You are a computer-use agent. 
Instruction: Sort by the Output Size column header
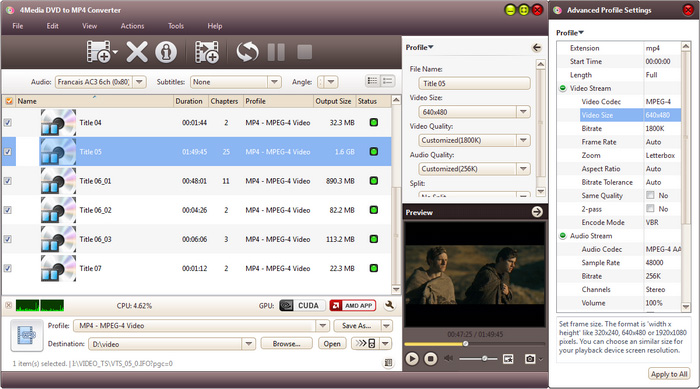click(333, 101)
